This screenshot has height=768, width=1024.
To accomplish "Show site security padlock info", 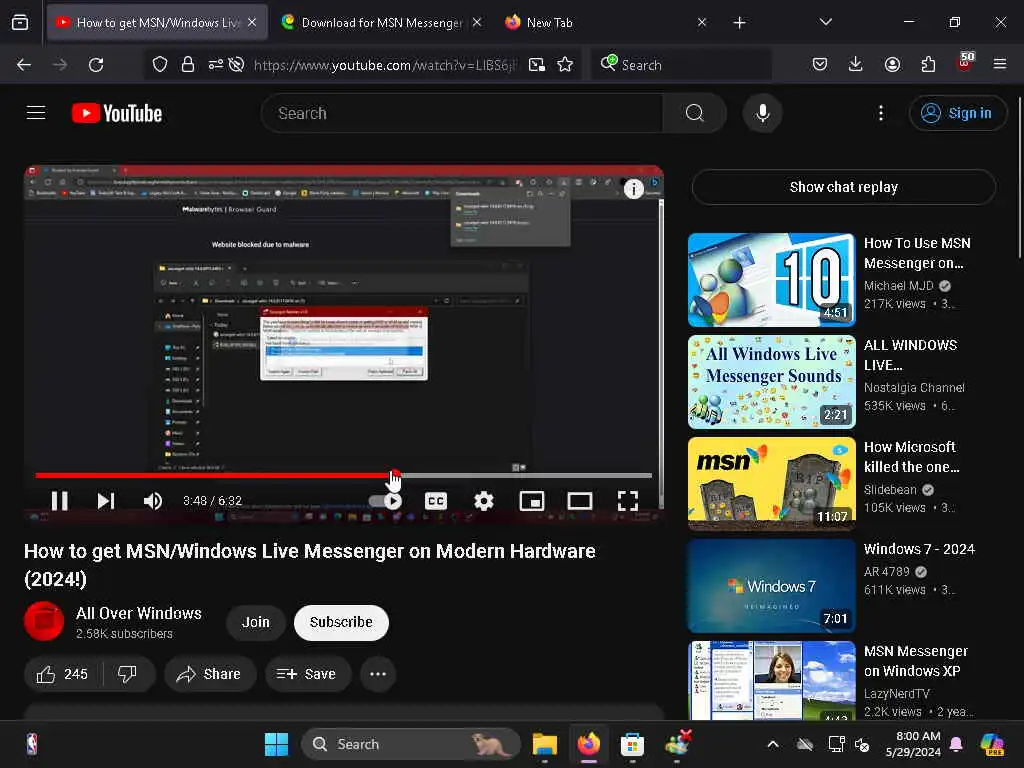I will click(x=188, y=65).
